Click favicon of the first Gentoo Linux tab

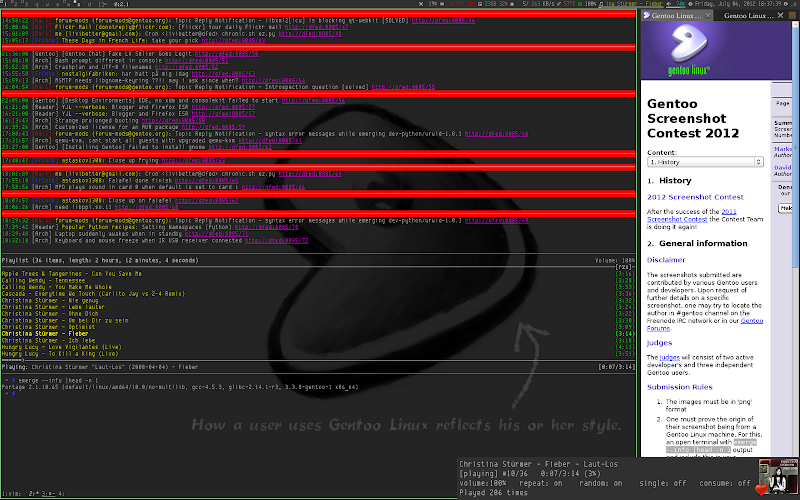(646, 15)
